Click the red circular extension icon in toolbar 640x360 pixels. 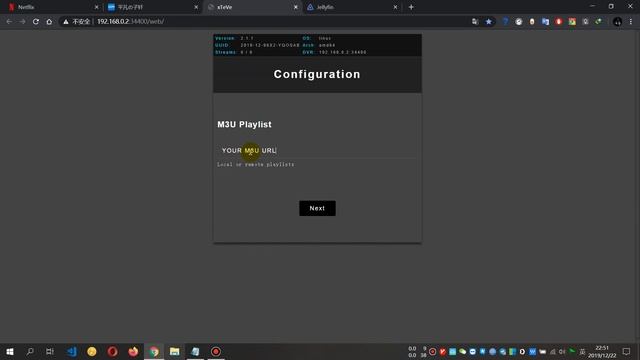(558, 22)
